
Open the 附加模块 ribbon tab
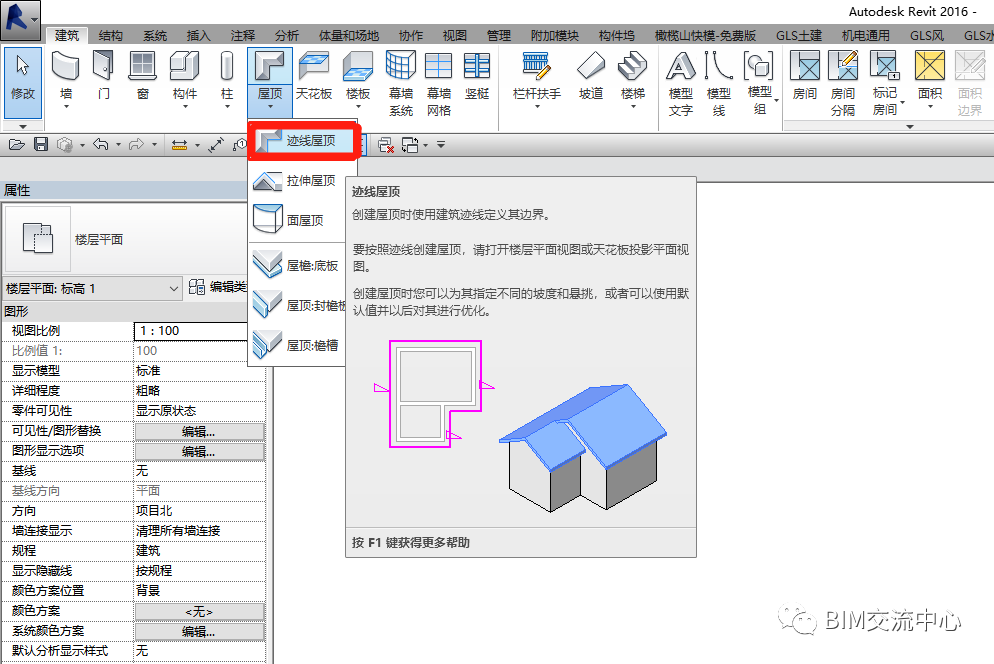(x=555, y=36)
